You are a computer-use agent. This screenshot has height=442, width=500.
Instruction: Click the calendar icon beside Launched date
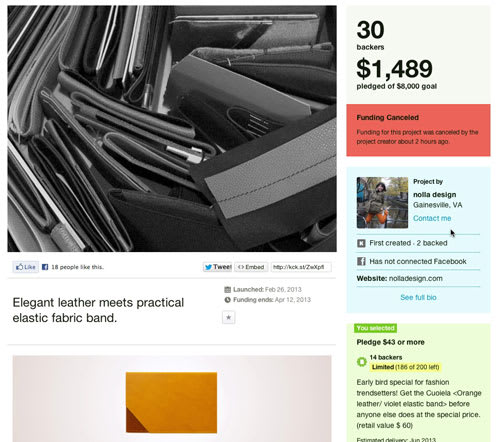pos(228,289)
